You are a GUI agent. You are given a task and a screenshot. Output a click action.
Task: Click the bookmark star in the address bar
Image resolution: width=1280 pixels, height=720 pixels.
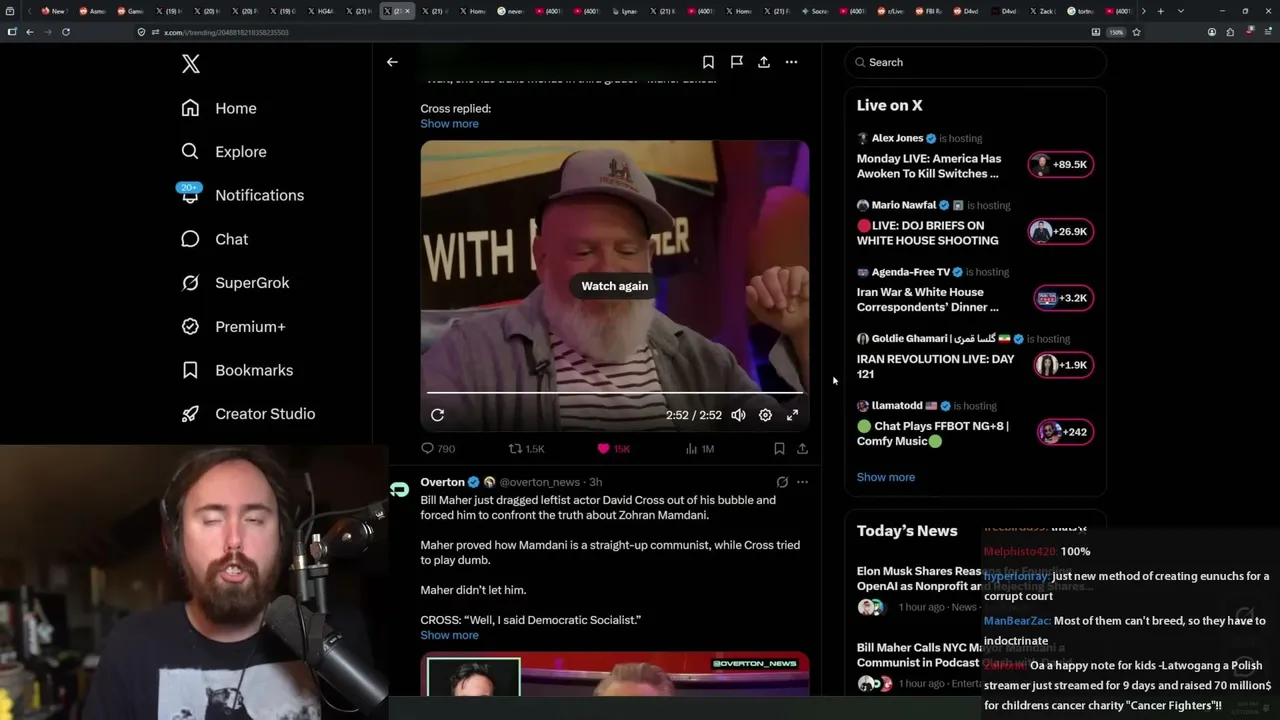1136,32
